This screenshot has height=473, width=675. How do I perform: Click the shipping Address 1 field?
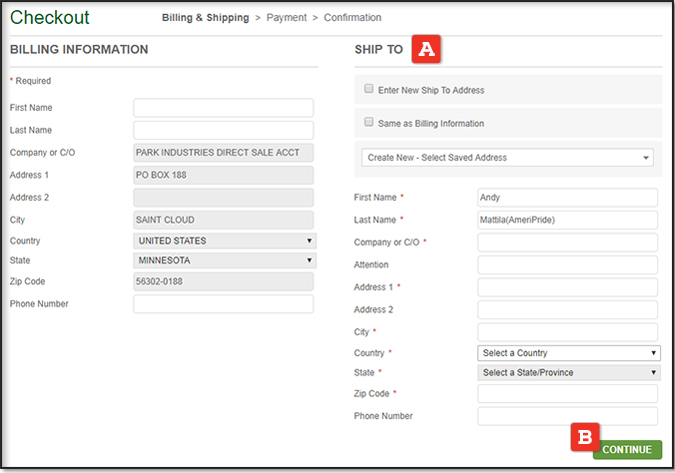tap(567, 287)
